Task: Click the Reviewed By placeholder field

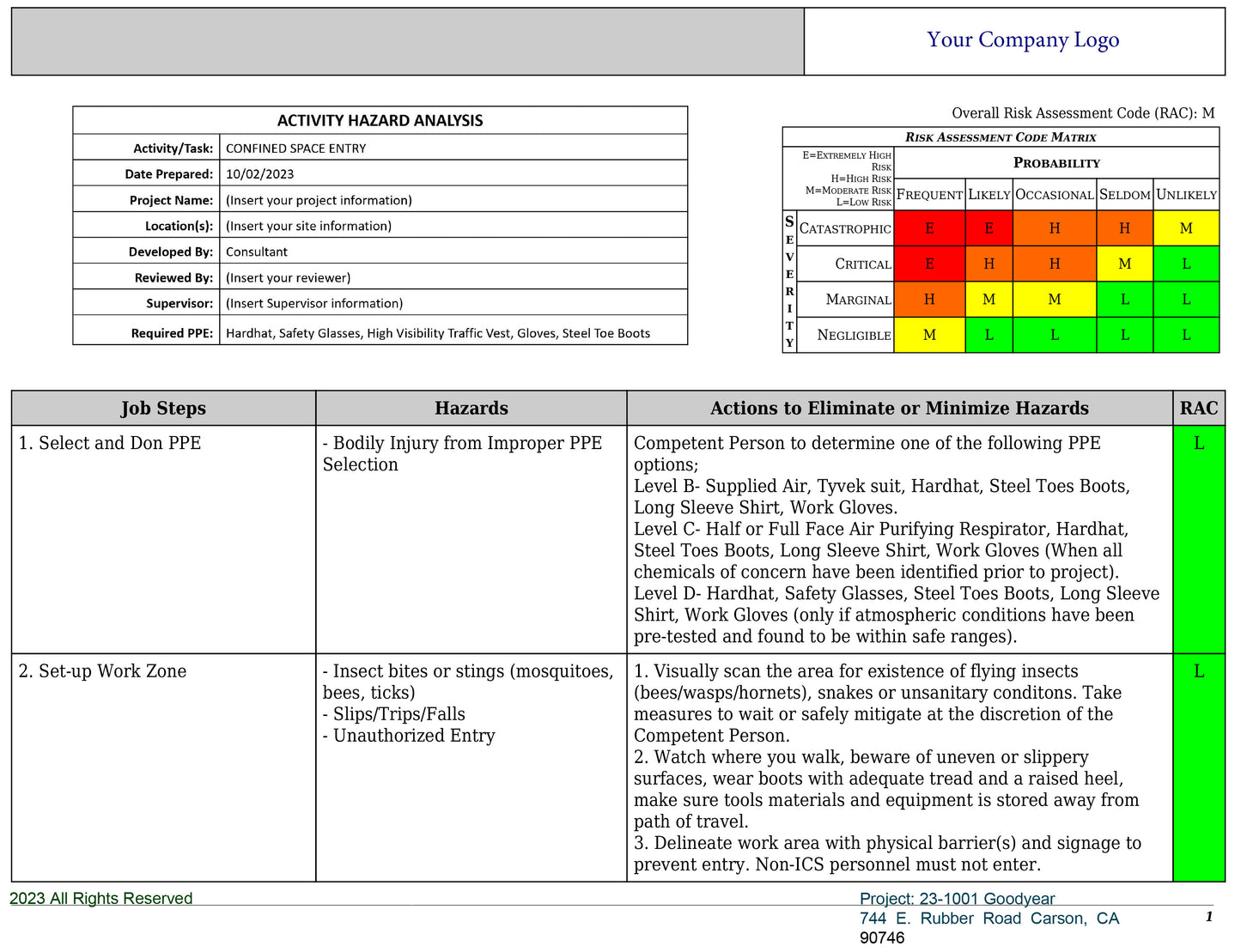Action: coord(288,277)
